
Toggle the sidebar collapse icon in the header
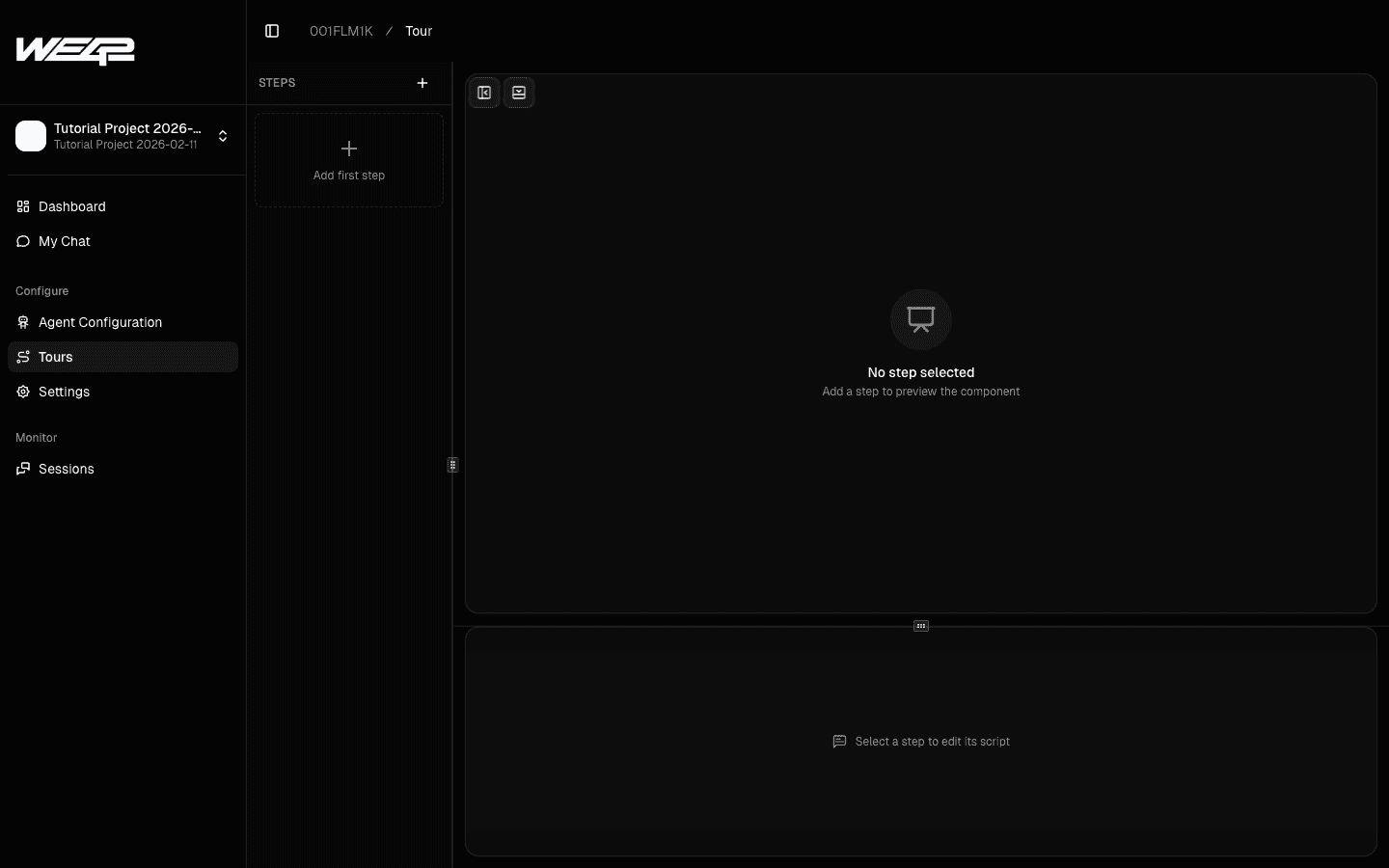(271, 31)
